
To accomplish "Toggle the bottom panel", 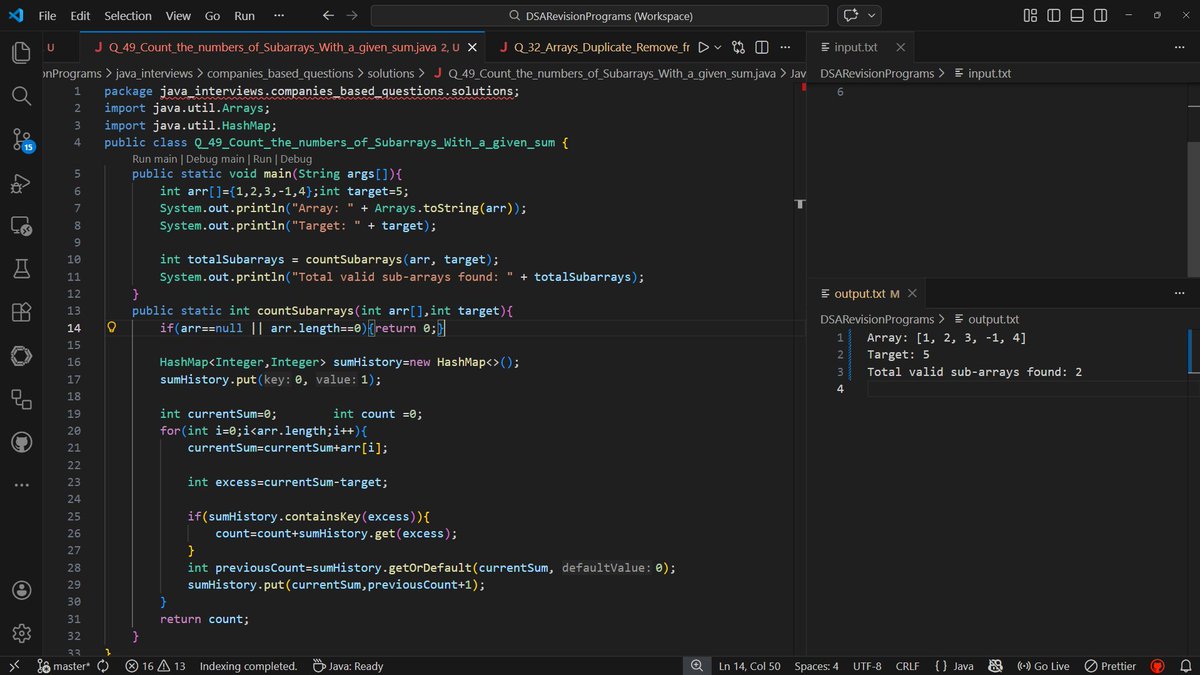I will click(x=1077, y=16).
